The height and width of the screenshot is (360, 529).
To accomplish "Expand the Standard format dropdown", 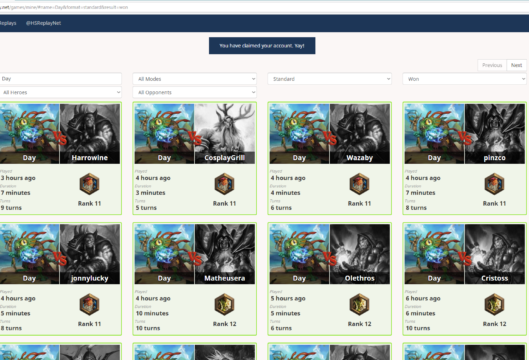I will pos(330,79).
